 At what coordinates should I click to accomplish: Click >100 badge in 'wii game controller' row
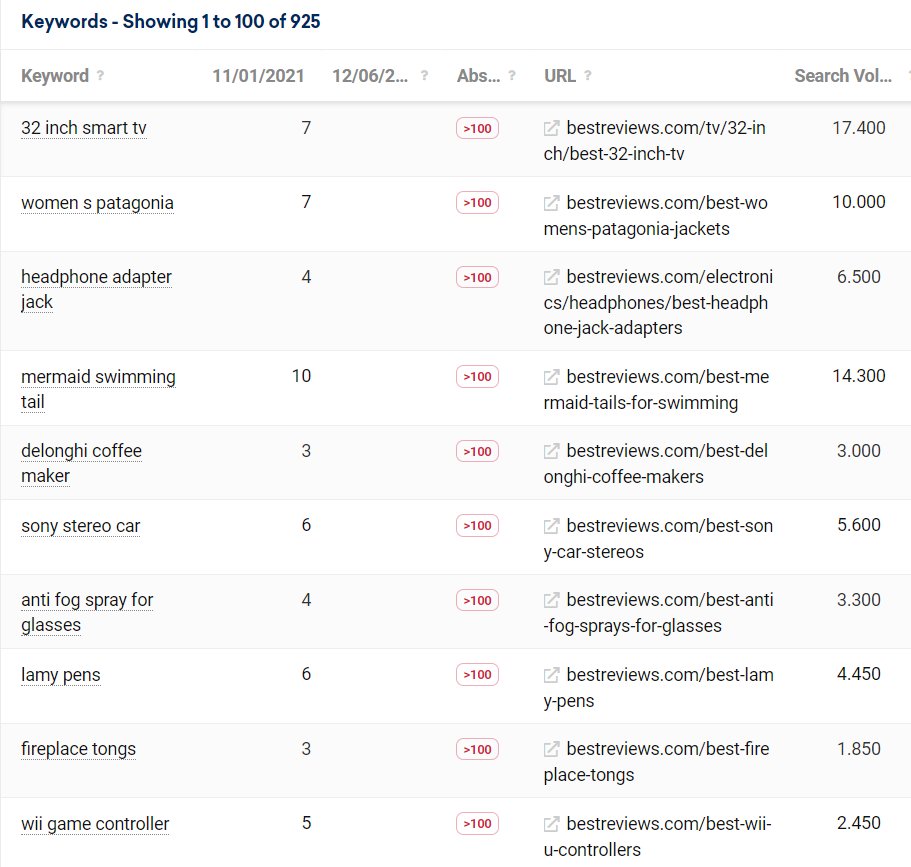click(x=478, y=824)
